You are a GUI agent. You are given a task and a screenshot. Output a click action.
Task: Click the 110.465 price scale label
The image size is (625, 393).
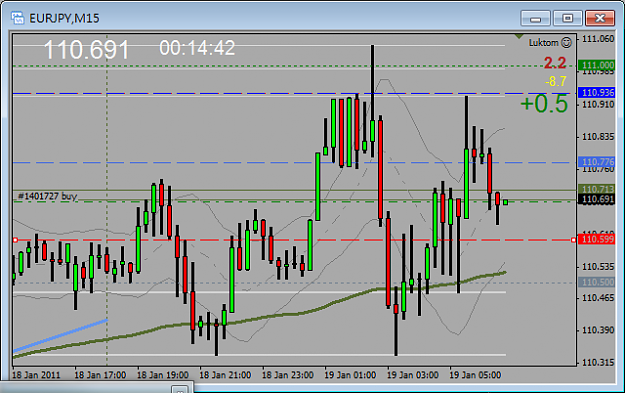(x=598, y=298)
